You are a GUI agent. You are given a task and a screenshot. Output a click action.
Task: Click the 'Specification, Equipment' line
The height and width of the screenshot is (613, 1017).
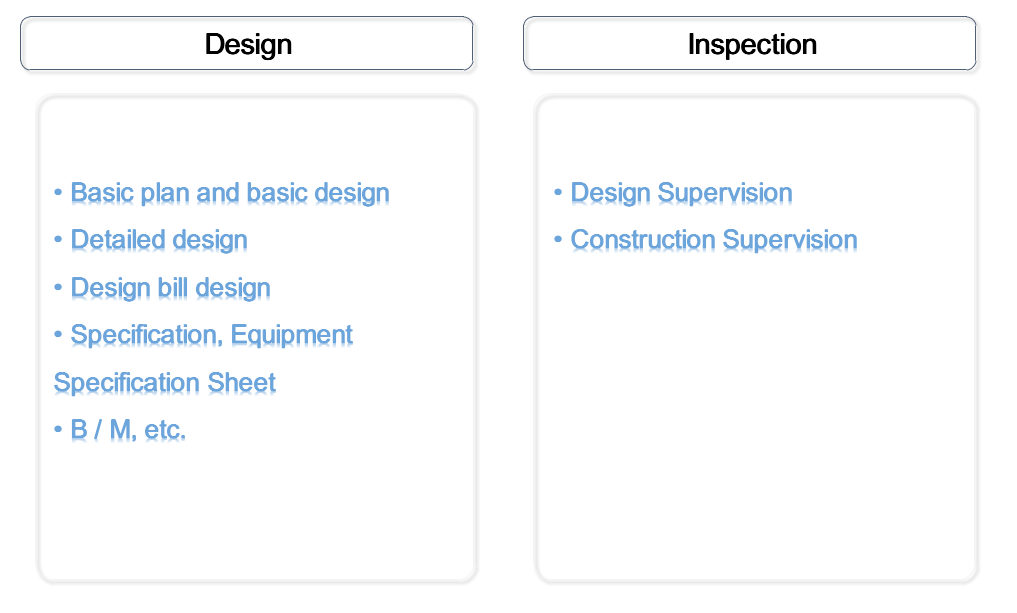pos(212,334)
